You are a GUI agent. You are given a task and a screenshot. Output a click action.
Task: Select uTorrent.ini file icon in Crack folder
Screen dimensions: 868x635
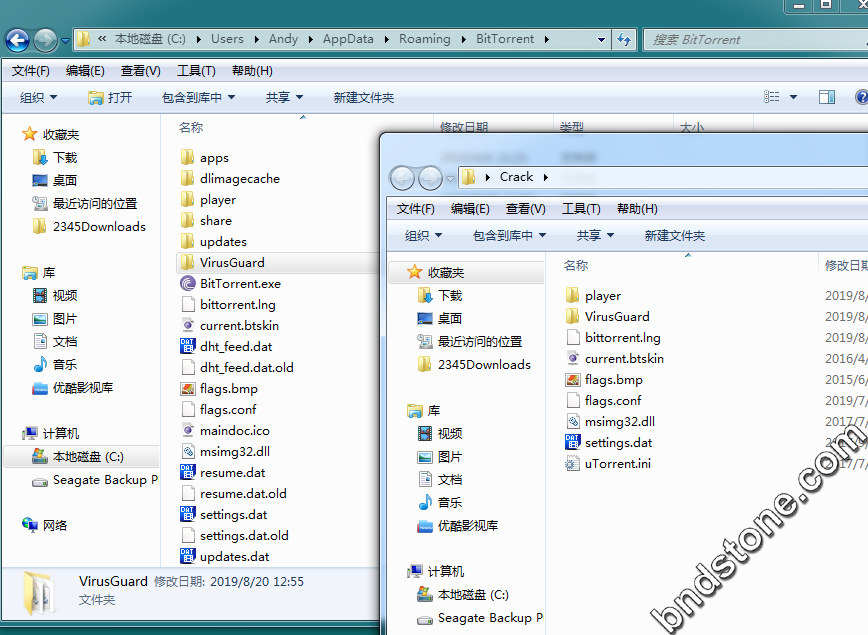(x=572, y=464)
